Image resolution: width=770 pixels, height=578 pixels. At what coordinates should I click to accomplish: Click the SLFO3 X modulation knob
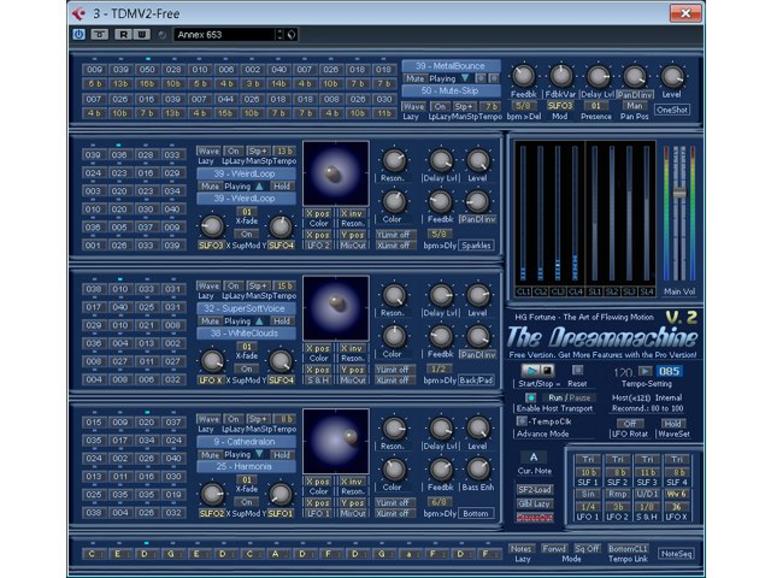pyautogui.click(x=212, y=226)
